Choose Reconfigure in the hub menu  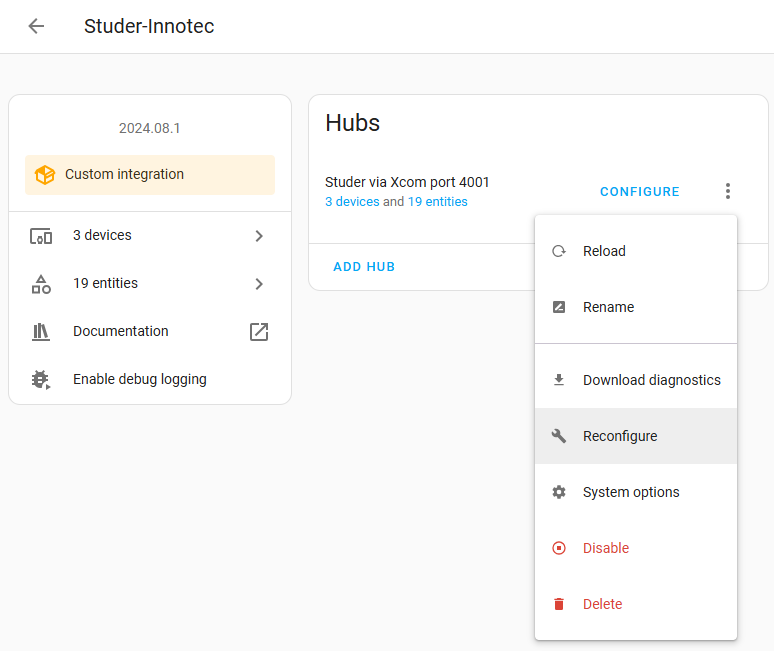(636, 436)
